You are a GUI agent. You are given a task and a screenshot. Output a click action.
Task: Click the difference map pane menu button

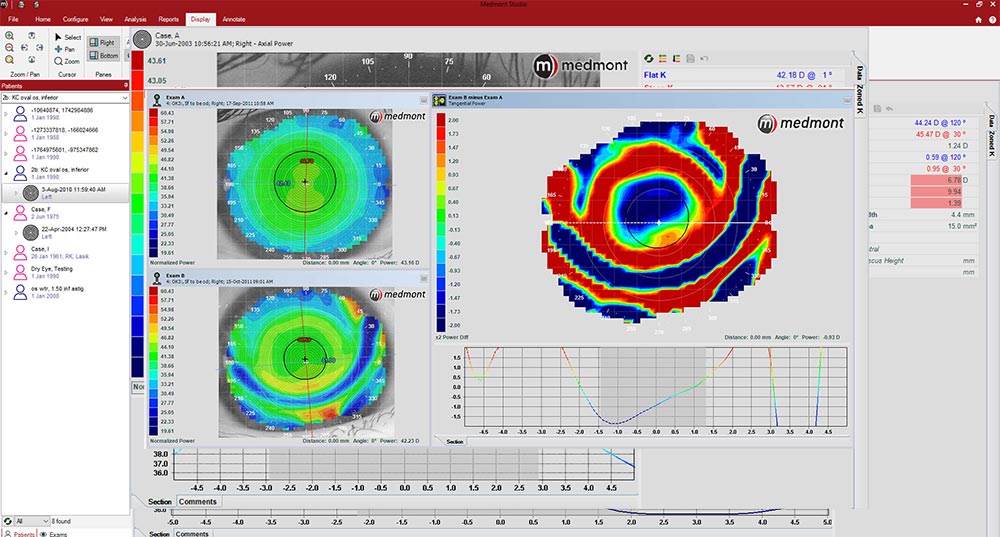(847, 100)
